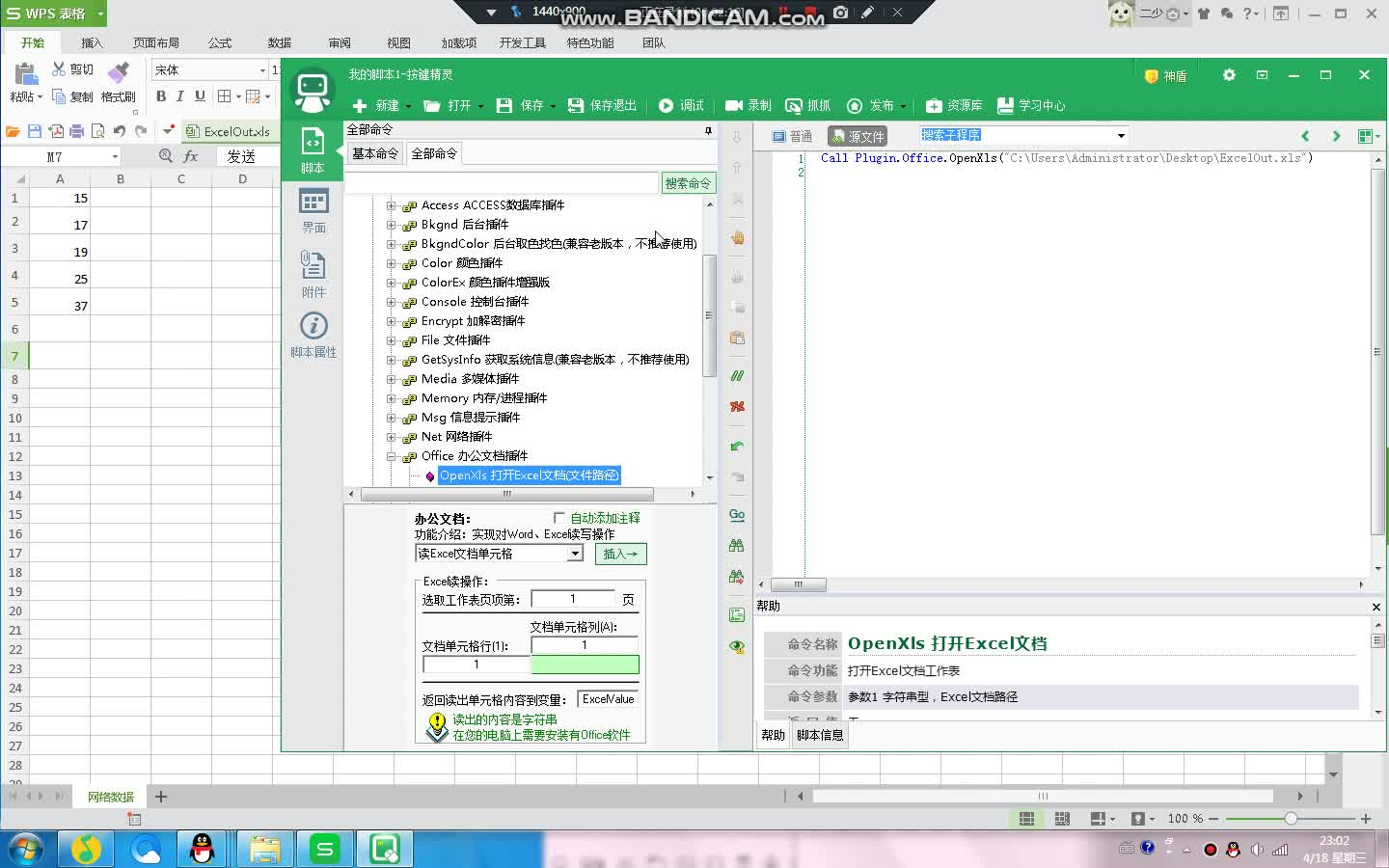Image resolution: width=1389 pixels, height=868 pixels.
Task: Click the 插入→ button
Action: [x=620, y=554]
